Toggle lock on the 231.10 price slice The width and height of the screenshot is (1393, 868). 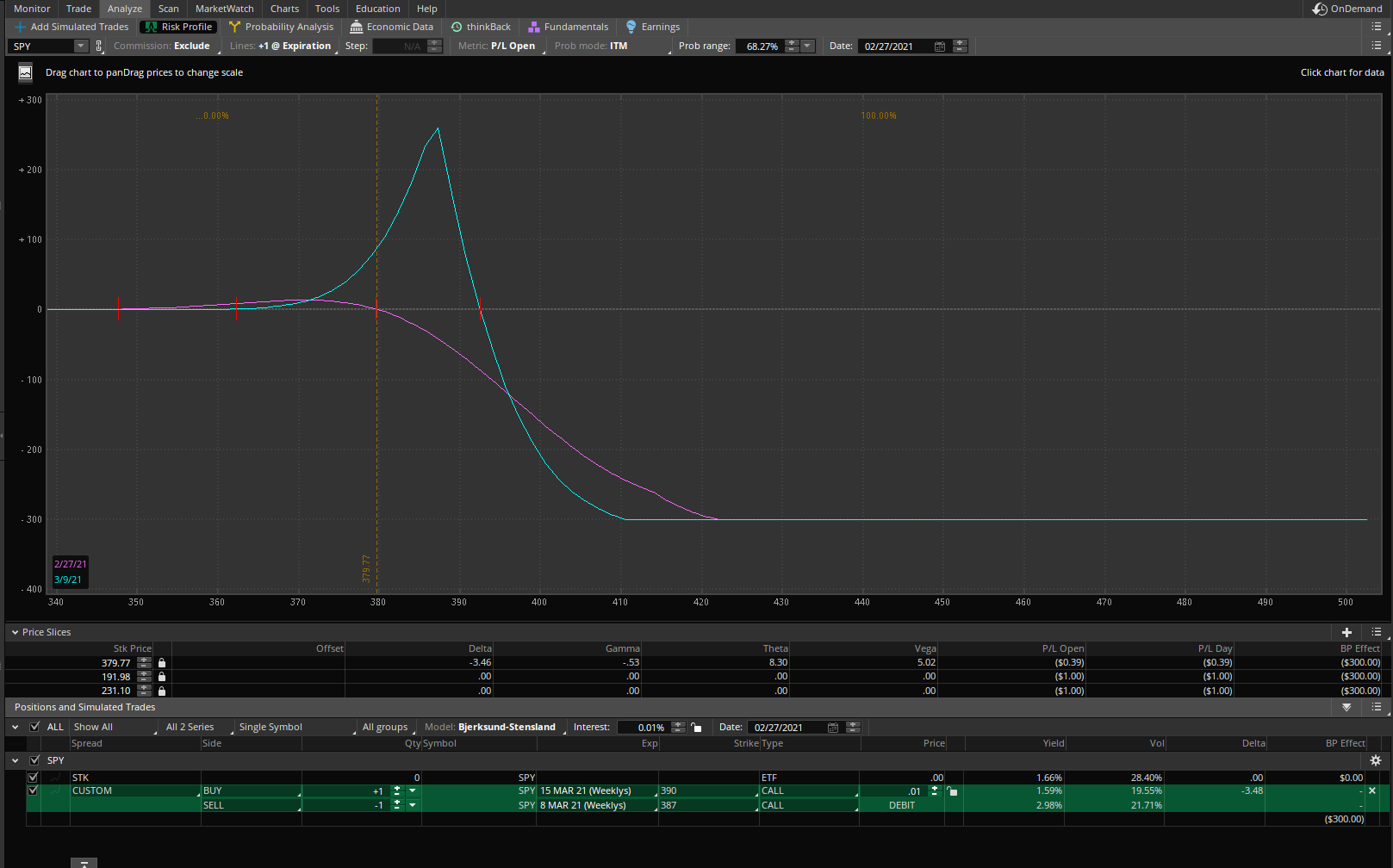pyautogui.click(x=162, y=691)
